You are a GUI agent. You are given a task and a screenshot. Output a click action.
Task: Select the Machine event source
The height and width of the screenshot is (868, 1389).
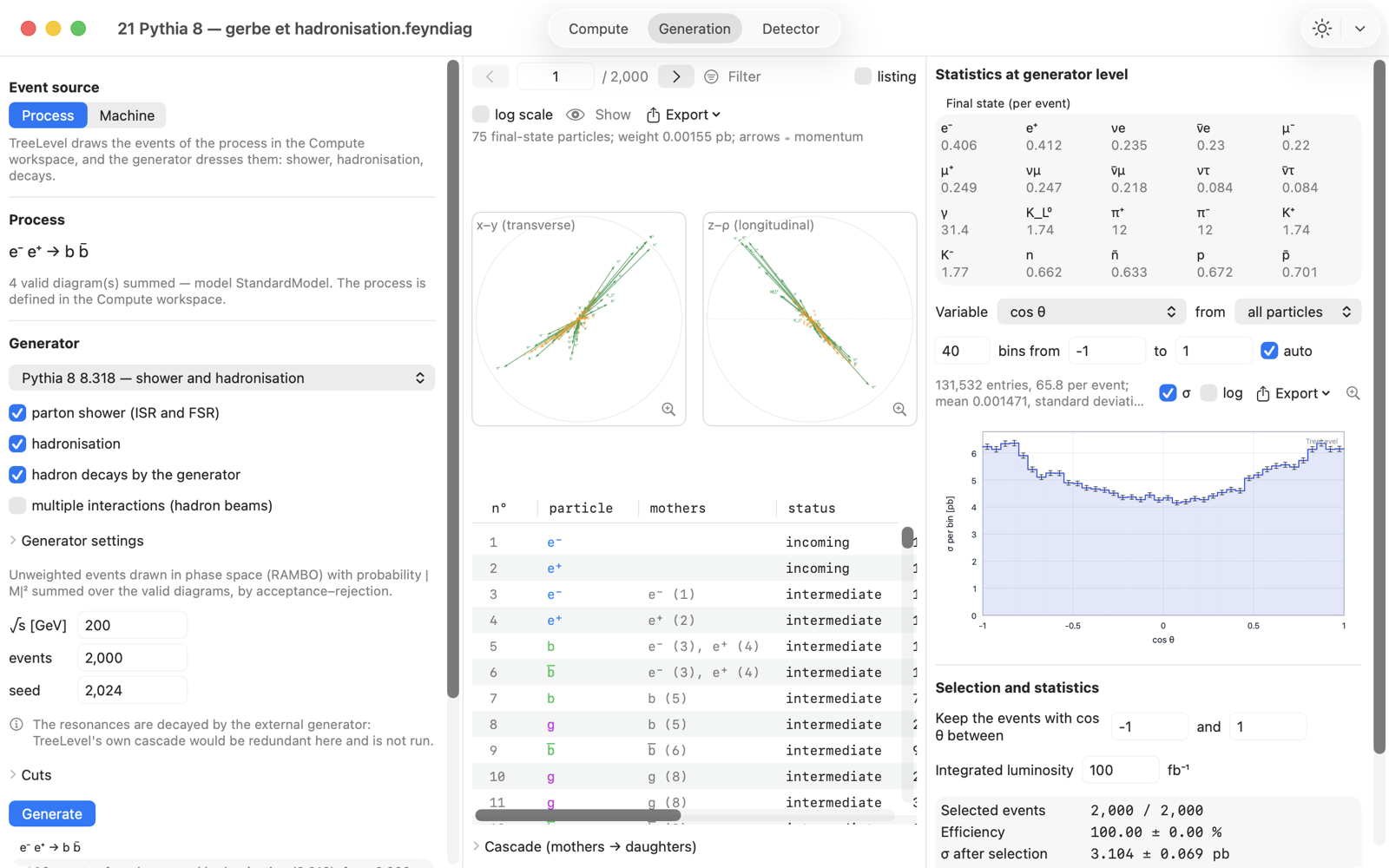(127, 115)
